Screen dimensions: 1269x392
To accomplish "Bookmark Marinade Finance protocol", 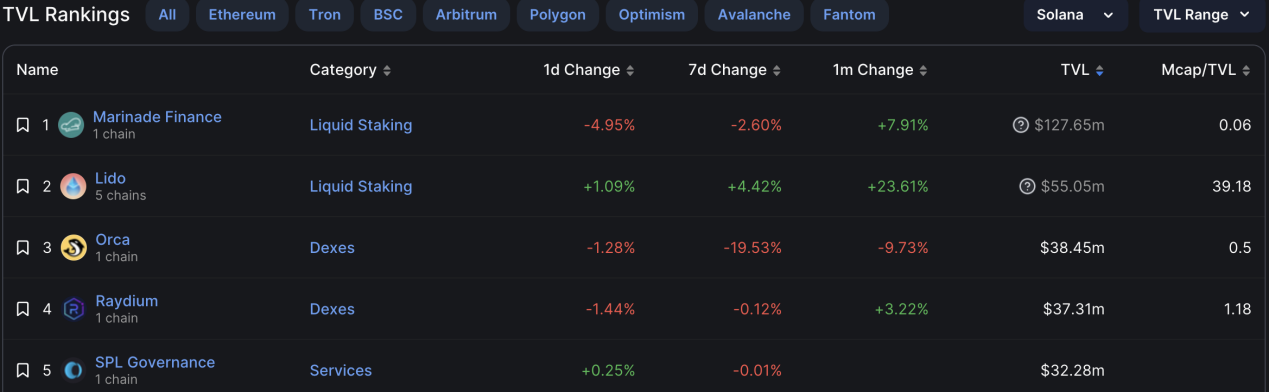I will 22,125.
